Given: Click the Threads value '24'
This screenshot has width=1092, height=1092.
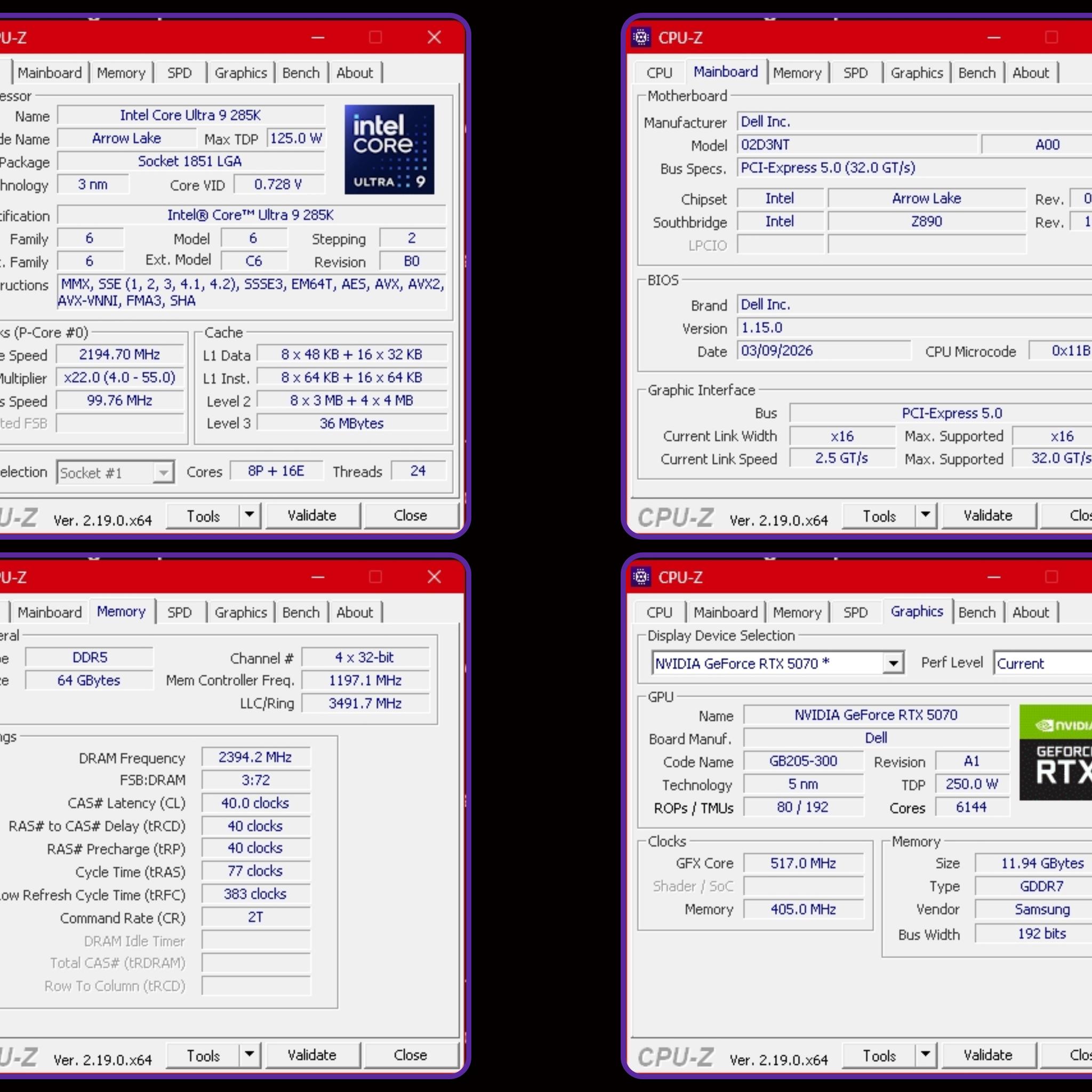Looking at the screenshot, I should click(418, 471).
